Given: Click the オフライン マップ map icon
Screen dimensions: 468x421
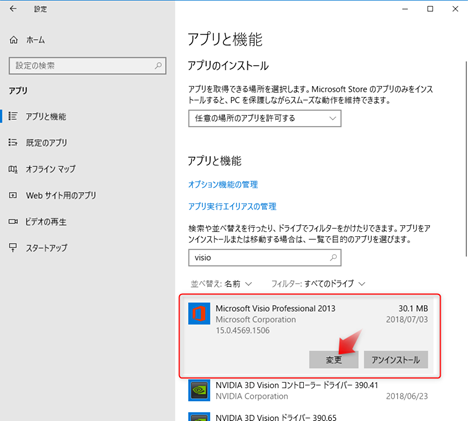Looking at the screenshot, I should [13, 169].
